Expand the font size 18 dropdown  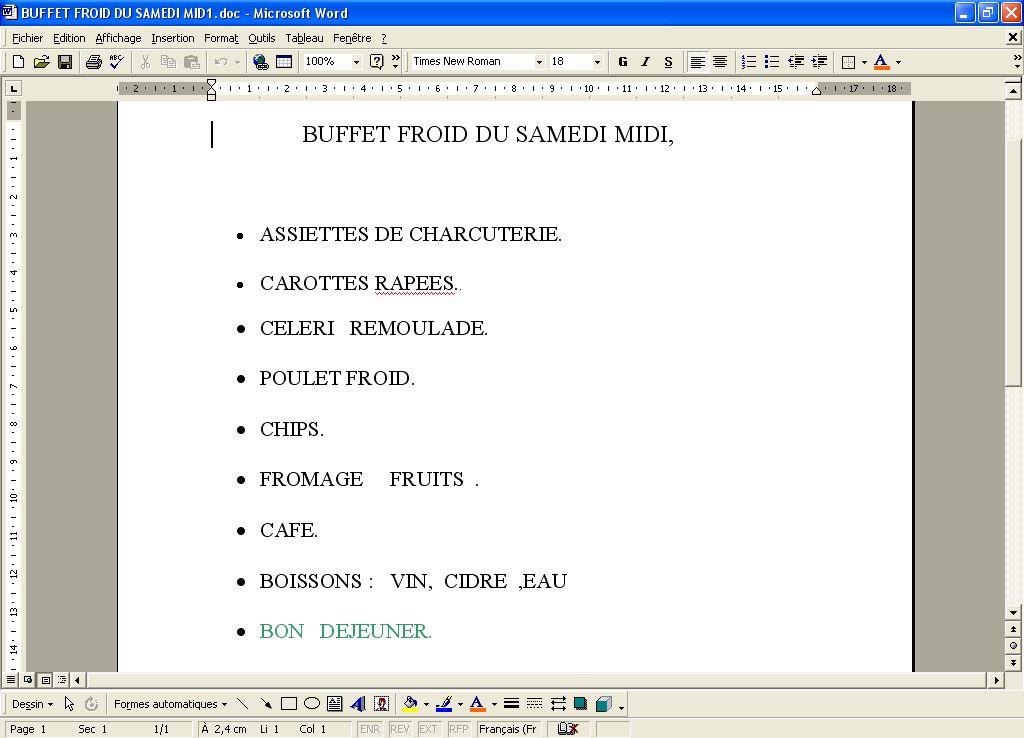pos(597,62)
